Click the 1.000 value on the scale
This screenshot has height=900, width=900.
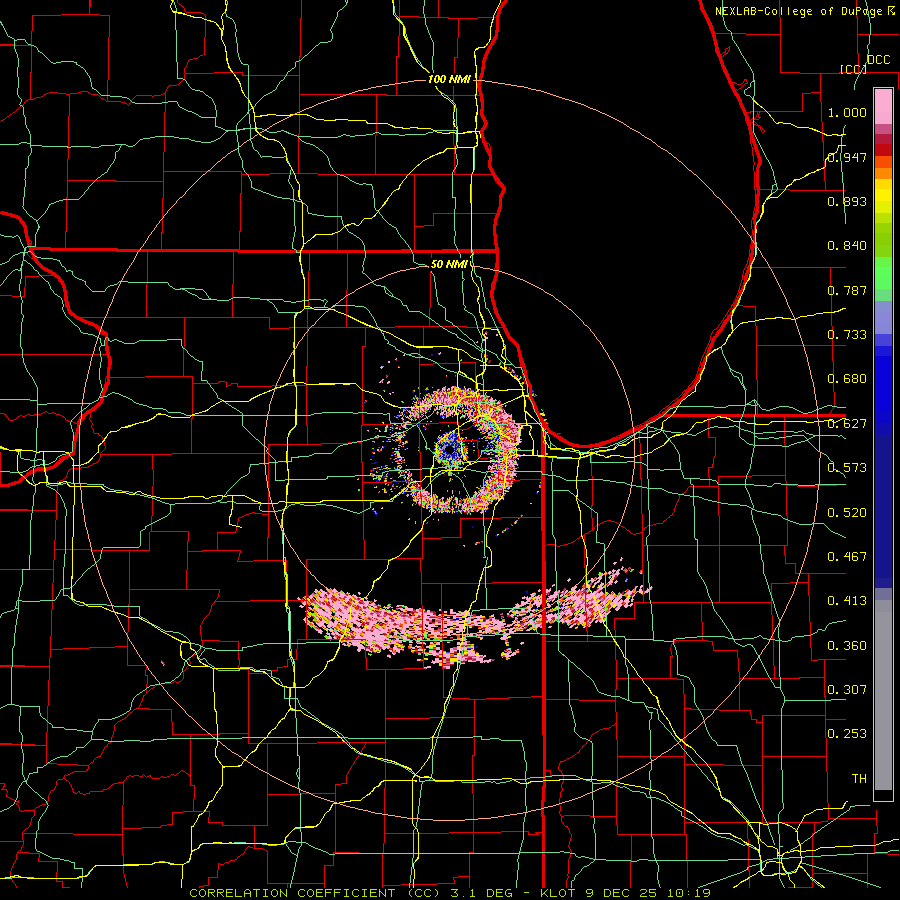(847, 112)
